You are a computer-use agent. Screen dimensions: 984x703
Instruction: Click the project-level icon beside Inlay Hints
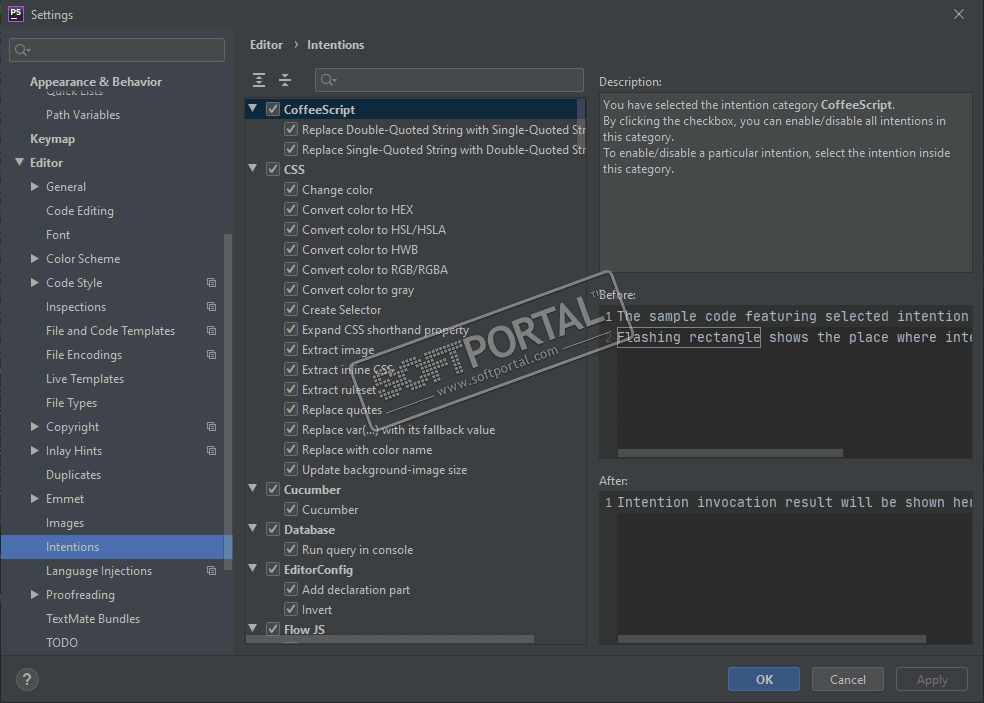click(211, 451)
